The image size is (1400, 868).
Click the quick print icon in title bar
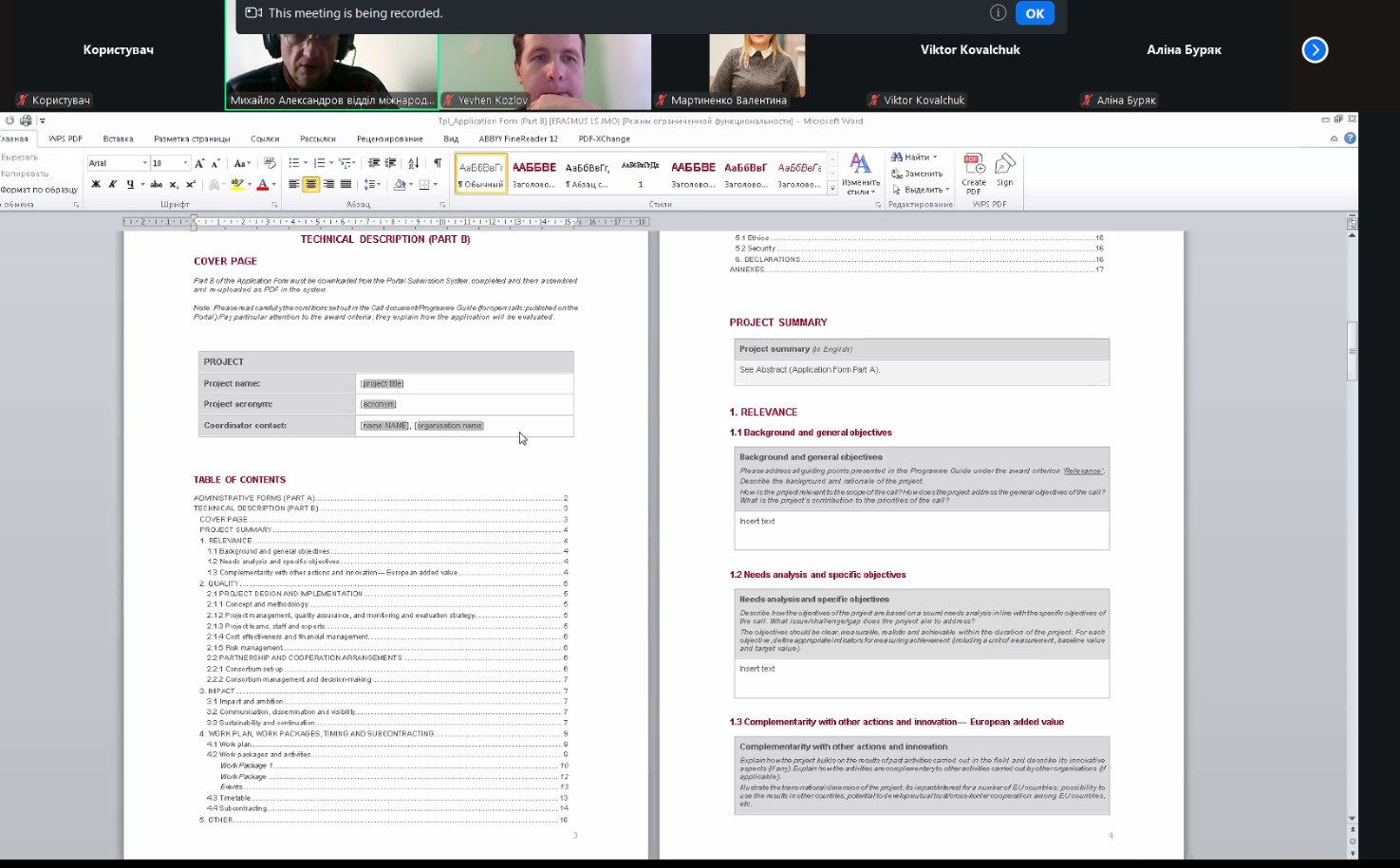click(26, 120)
